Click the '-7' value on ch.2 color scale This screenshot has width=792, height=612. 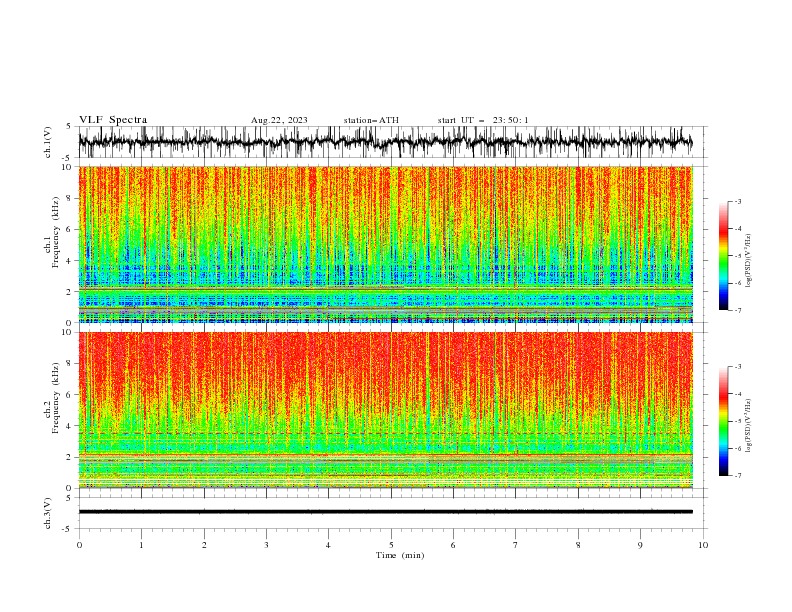click(737, 475)
